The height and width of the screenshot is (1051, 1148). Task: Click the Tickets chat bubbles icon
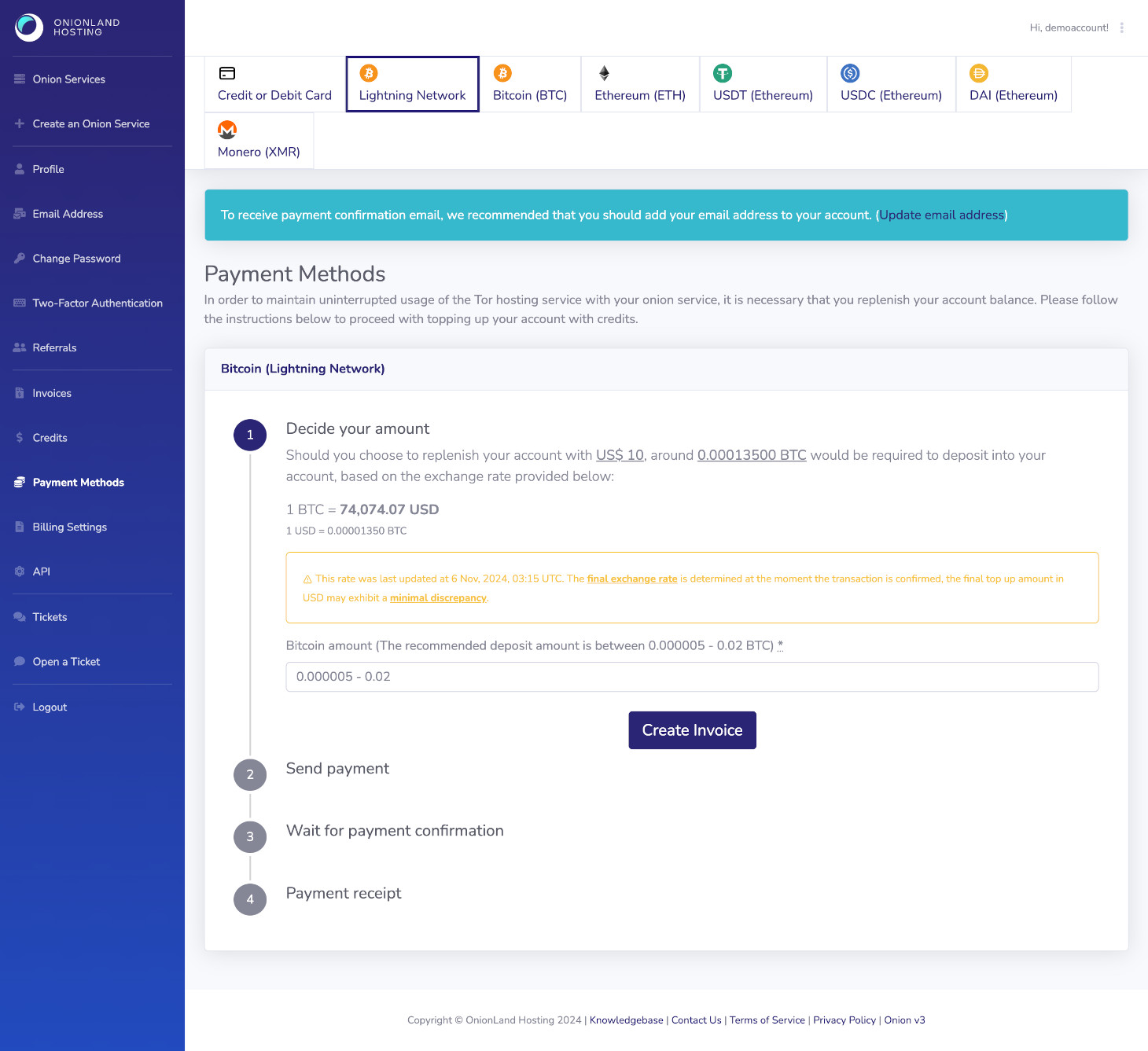(20, 617)
